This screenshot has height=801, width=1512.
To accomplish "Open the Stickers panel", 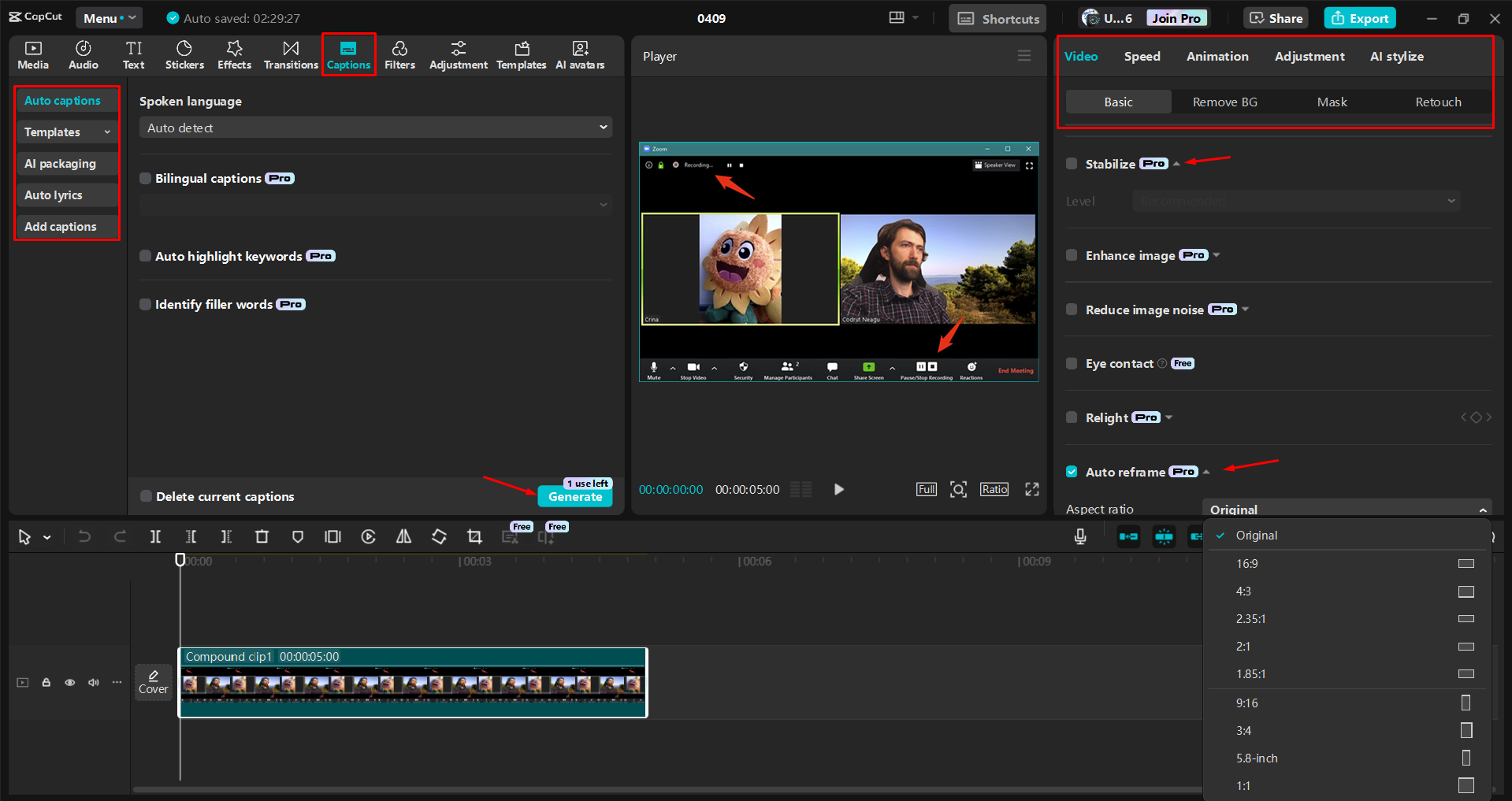I will point(184,55).
